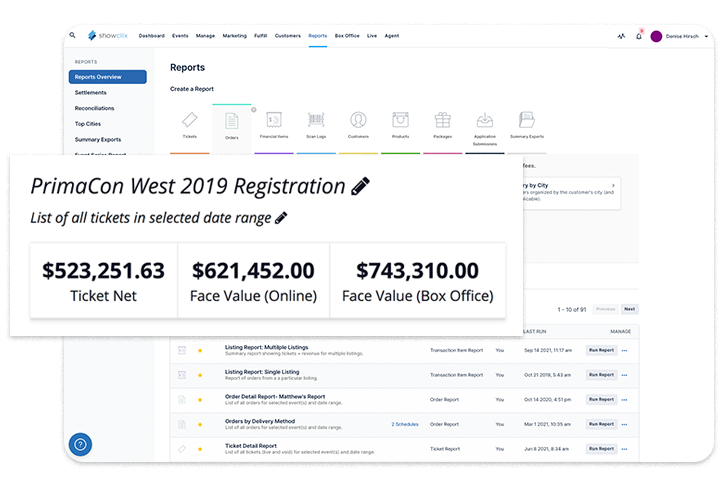Viewport: 724px width, 488px height.
Task: Go to Next page of reports
Action: (630, 309)
